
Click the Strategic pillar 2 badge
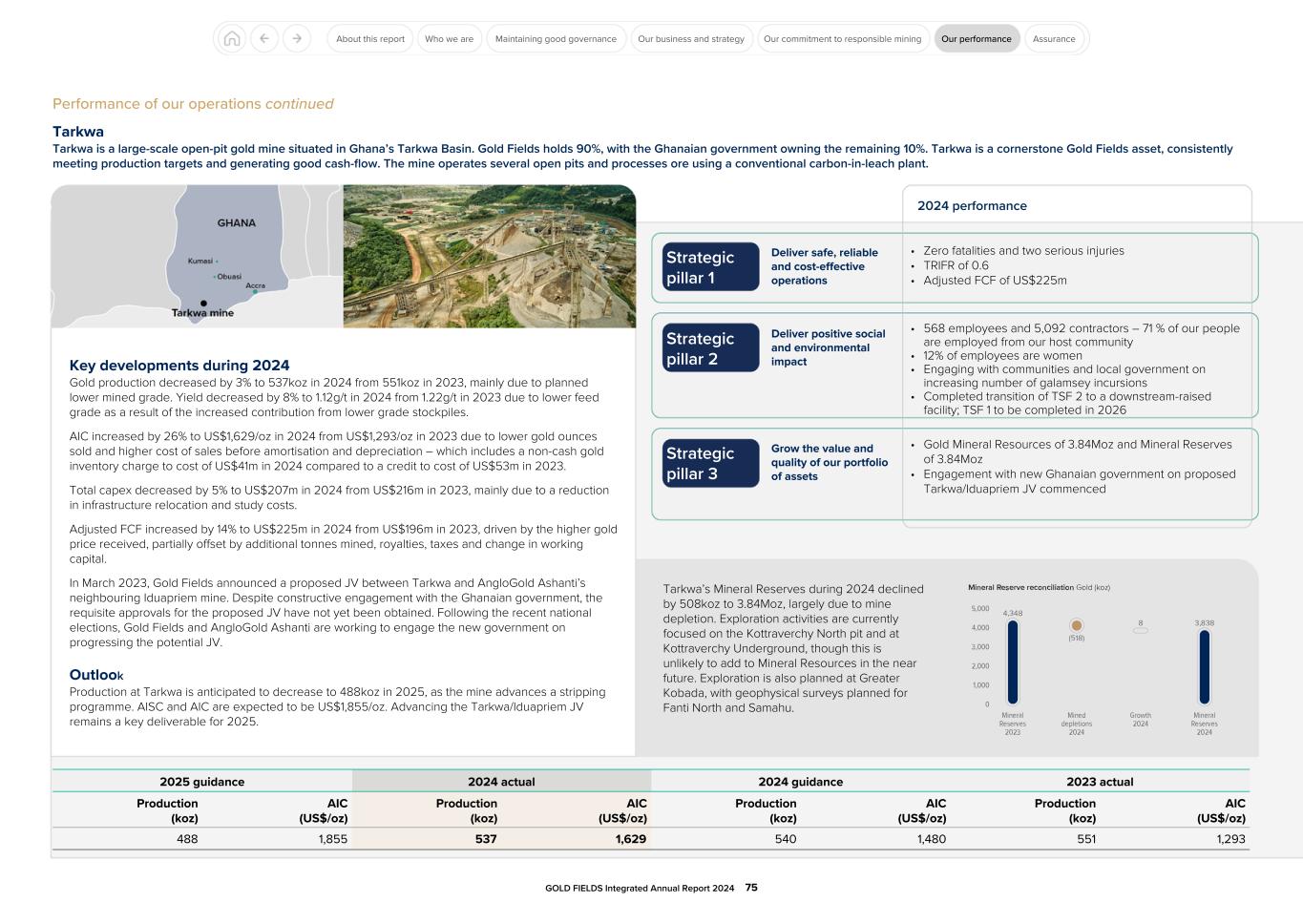(x=710, y=347)
